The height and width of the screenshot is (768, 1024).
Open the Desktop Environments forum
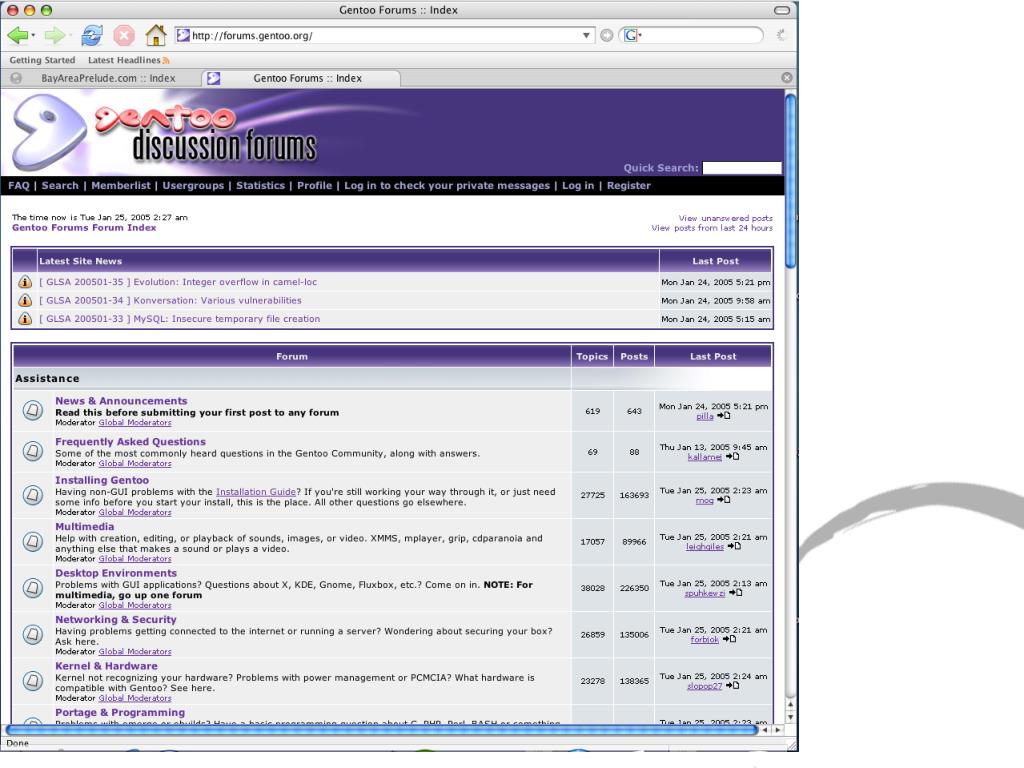point(116,573)
